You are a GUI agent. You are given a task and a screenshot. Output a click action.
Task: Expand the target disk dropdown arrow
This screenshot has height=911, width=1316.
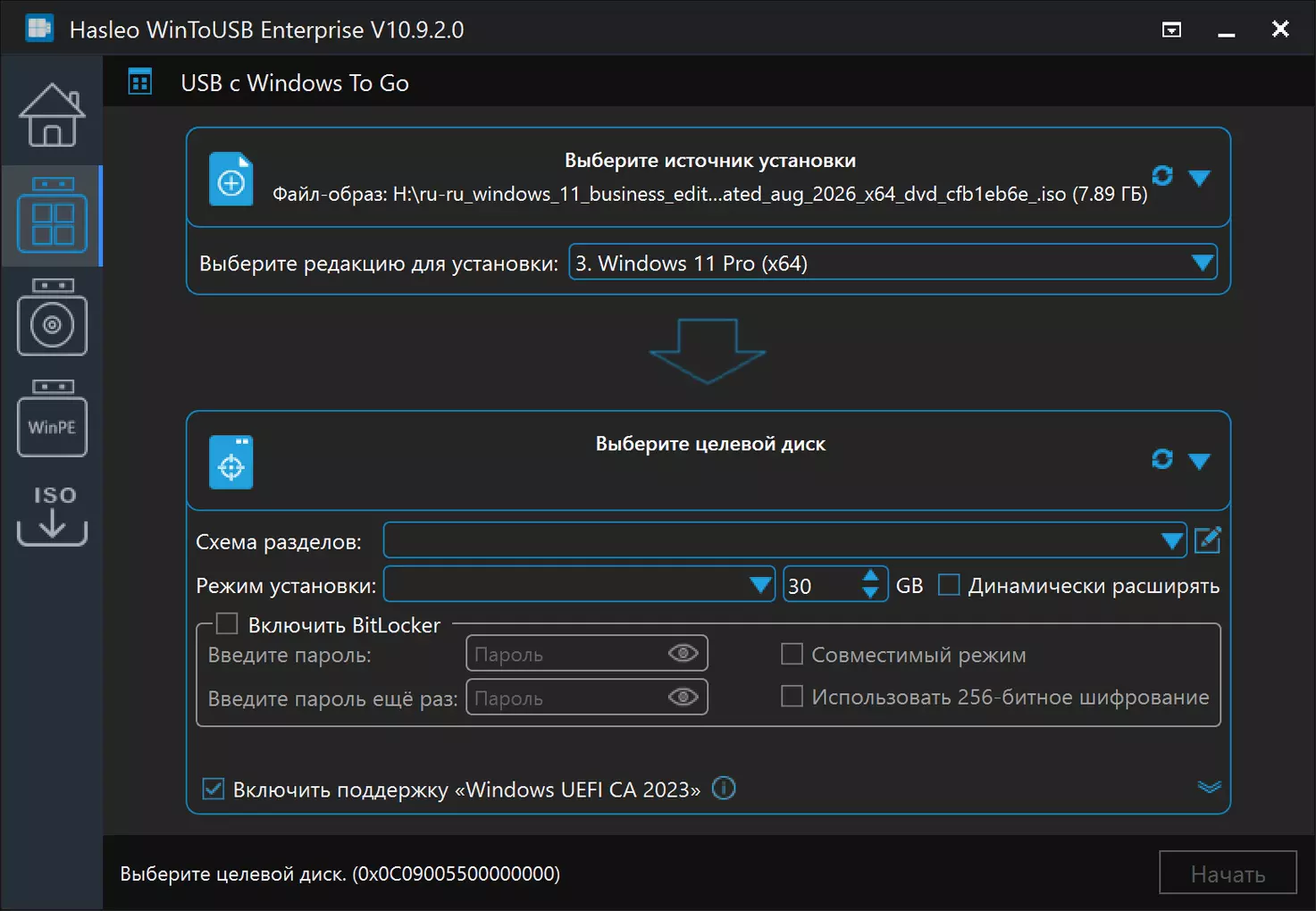[1199, 461]
